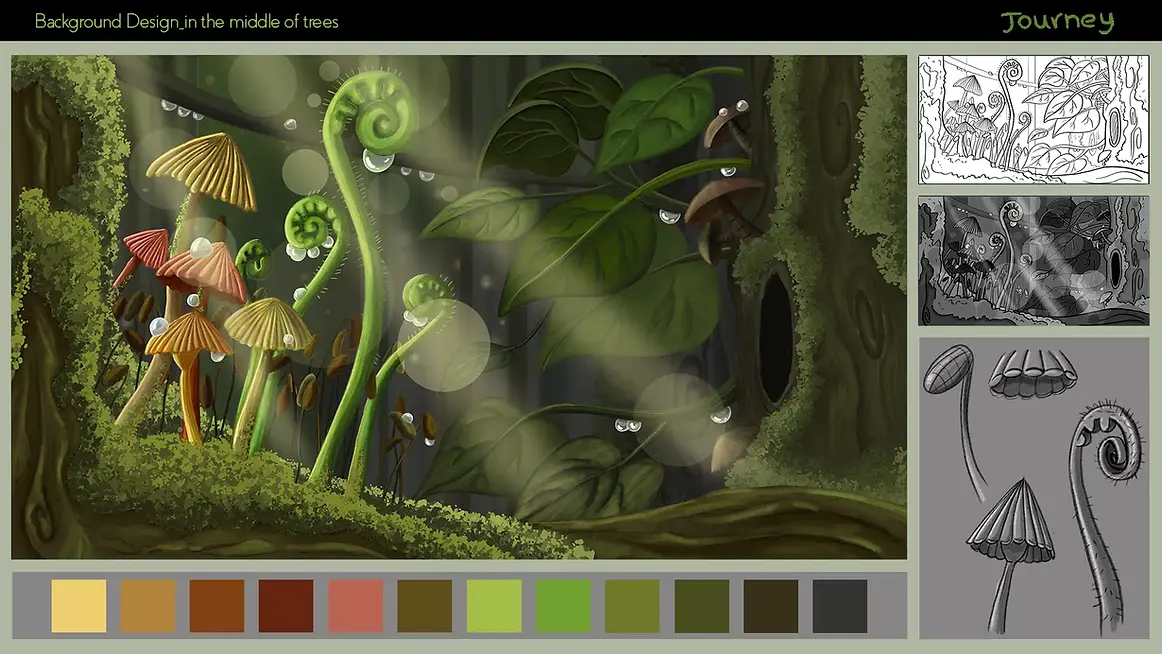Select the grayscale value study thumbnail

1034,261
